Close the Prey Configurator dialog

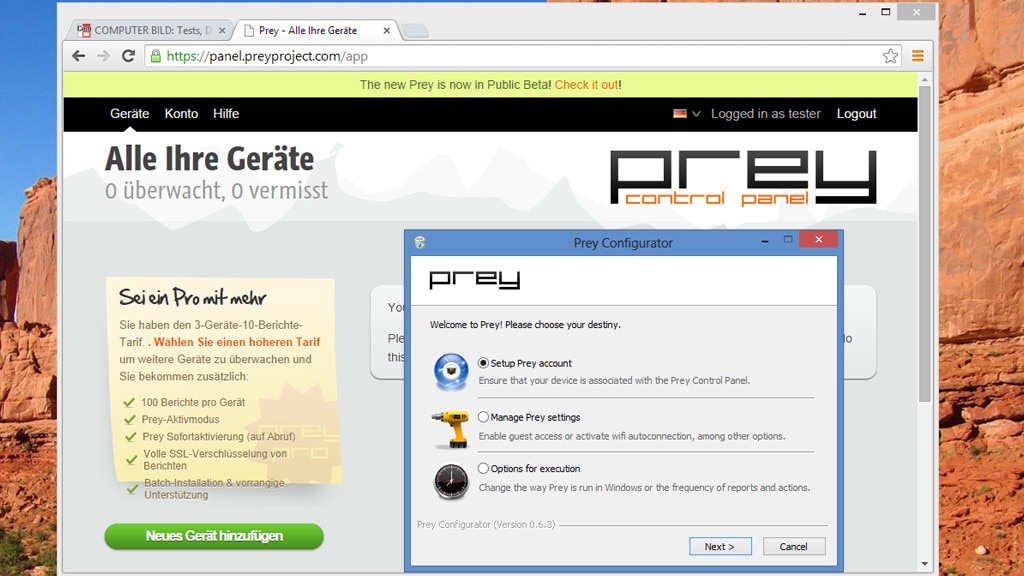819,240
